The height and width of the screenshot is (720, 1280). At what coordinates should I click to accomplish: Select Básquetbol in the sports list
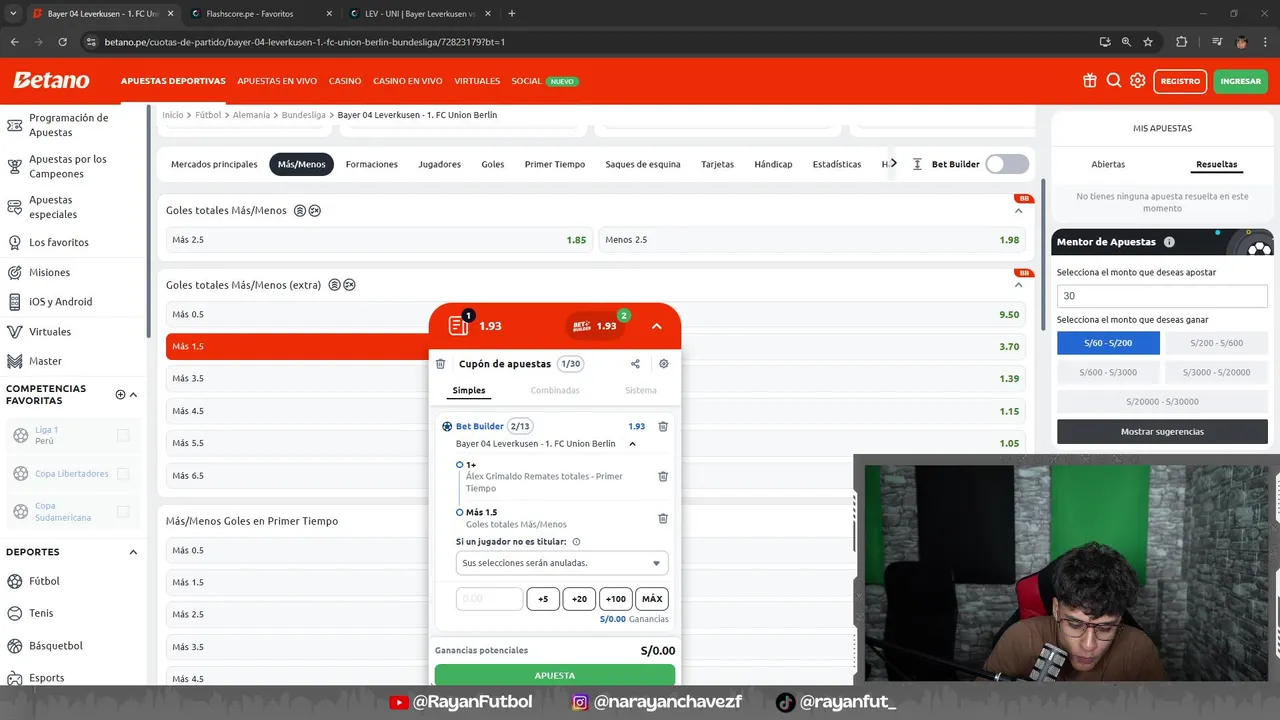55,645
